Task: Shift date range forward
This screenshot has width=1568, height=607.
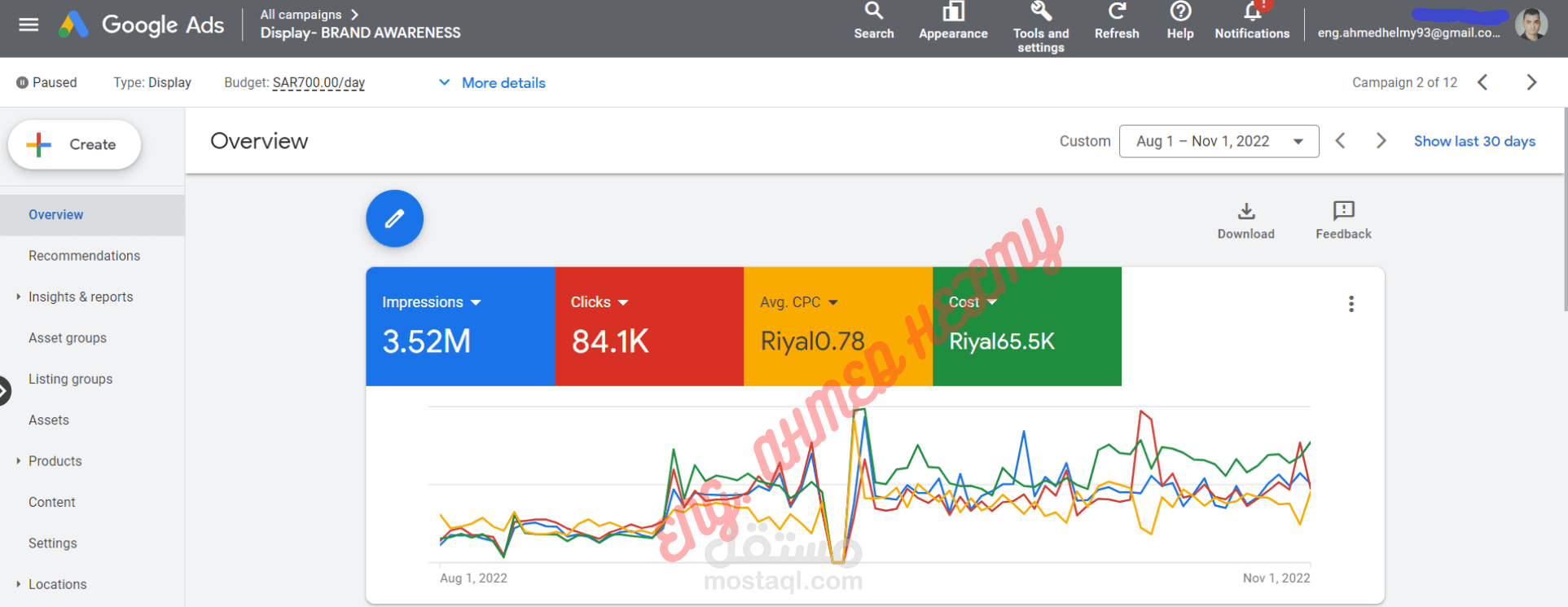Action: point(1381,141)
